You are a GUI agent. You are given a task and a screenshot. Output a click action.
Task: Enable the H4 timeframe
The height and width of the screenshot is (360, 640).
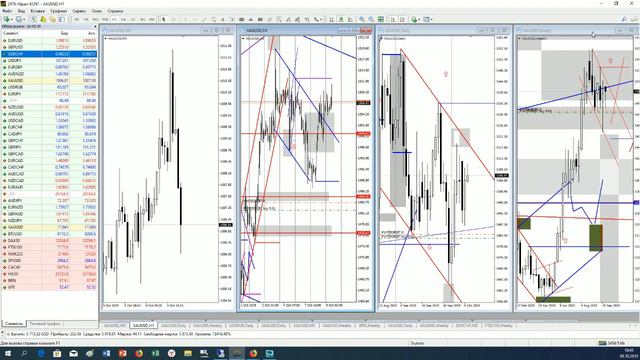(124, 19)
